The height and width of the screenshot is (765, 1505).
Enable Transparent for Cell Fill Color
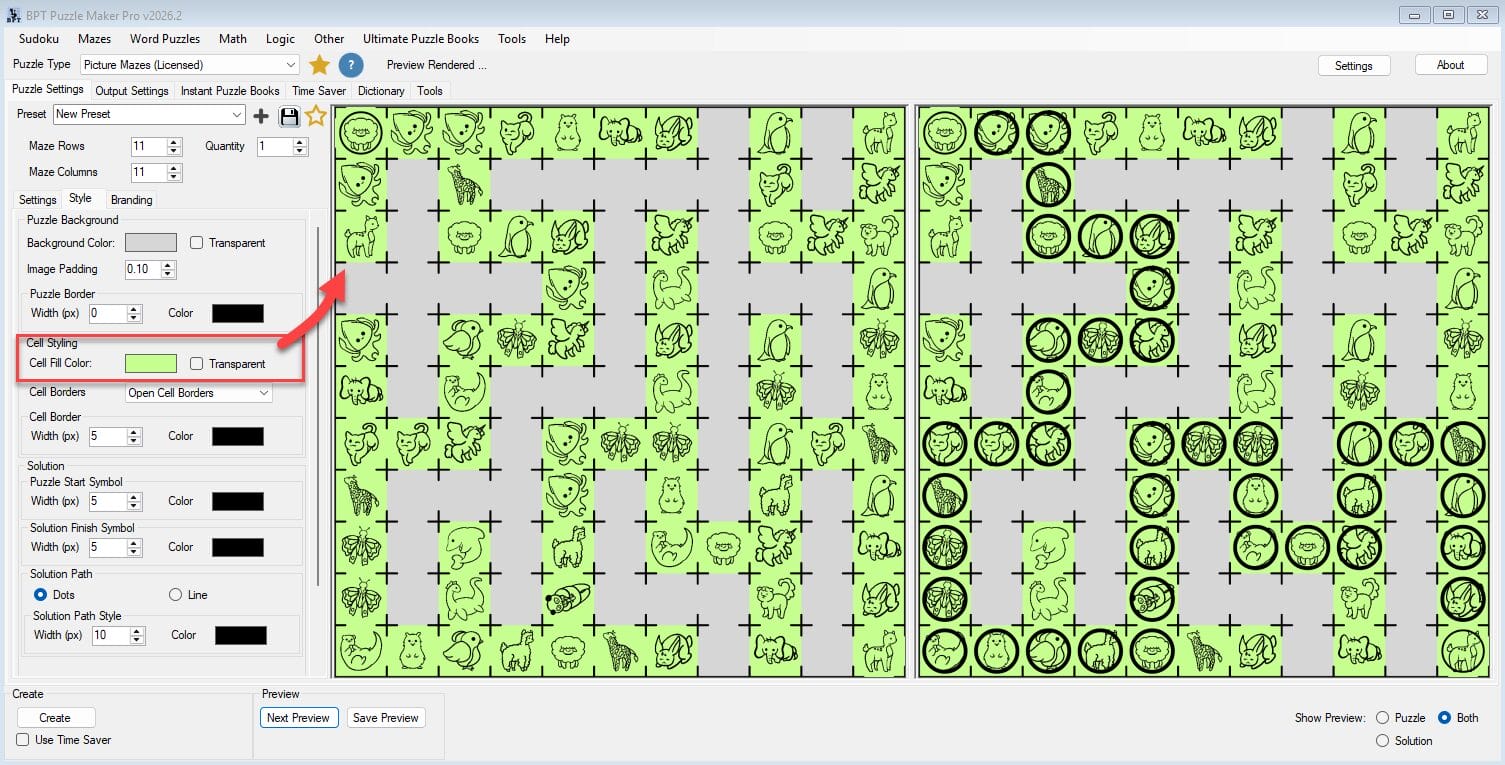[x=197, y=364]
